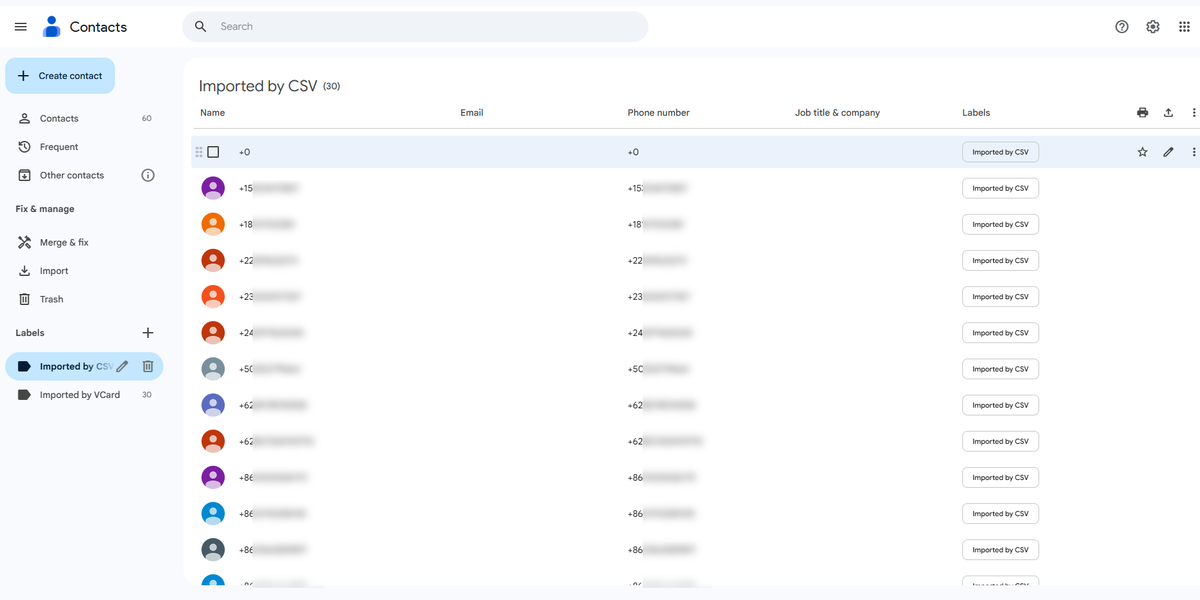Open the Import option
Viewport: 1200px width, 600px height.
click(84, 271)
